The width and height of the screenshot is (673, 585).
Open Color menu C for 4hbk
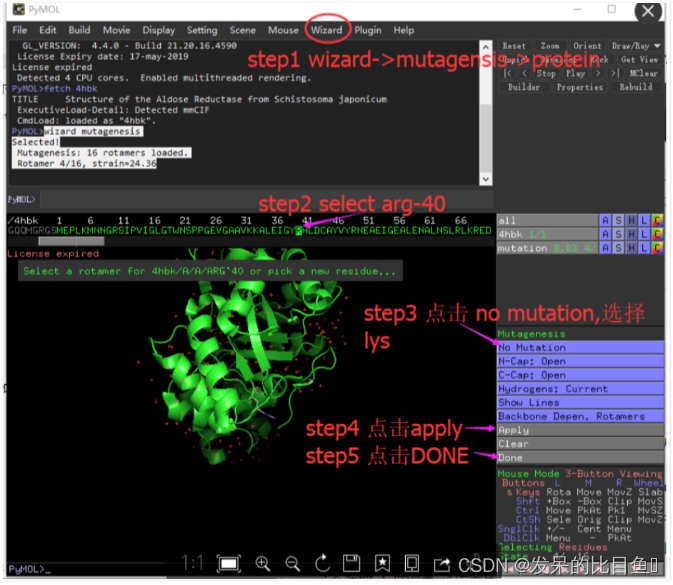tap(657, 234)
